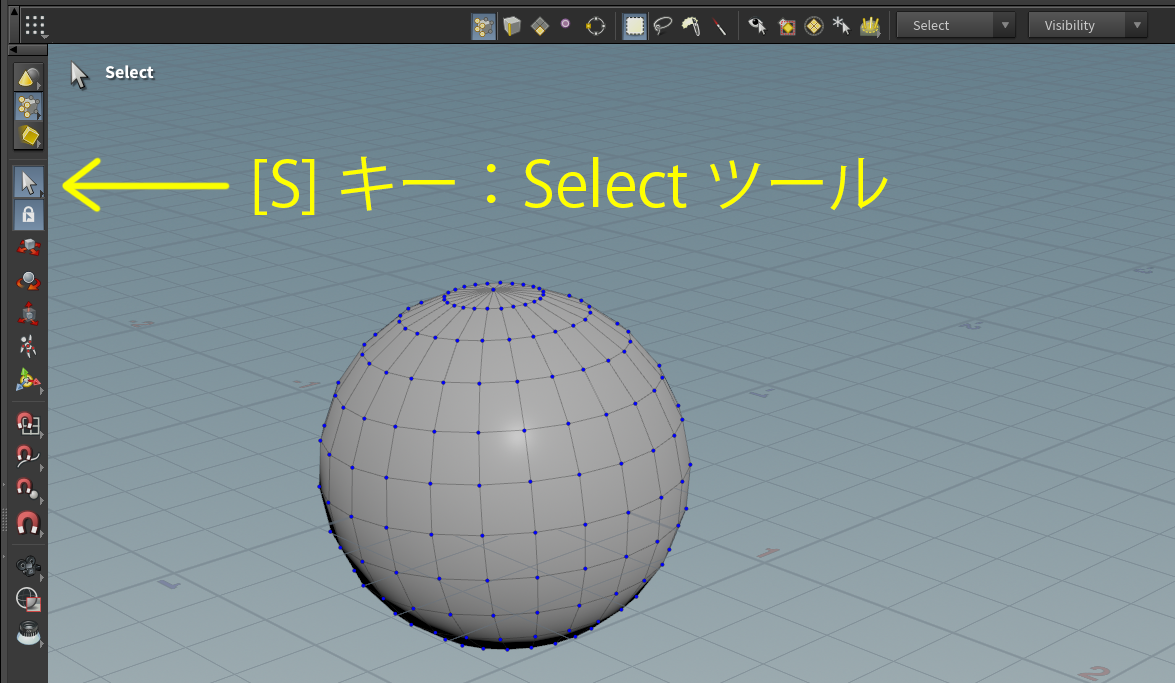Switch to Breakpoints selection circle icon
The image size is (1175, 683).
[595, 27]
